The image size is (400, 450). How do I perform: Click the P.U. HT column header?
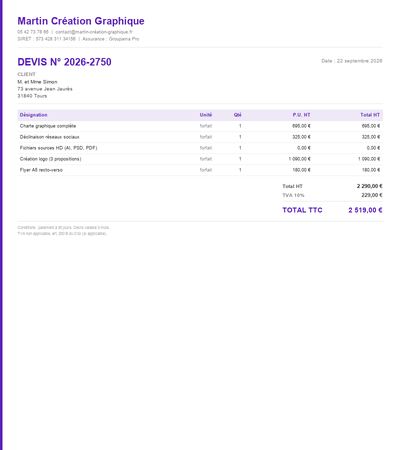tap(301, 115)
